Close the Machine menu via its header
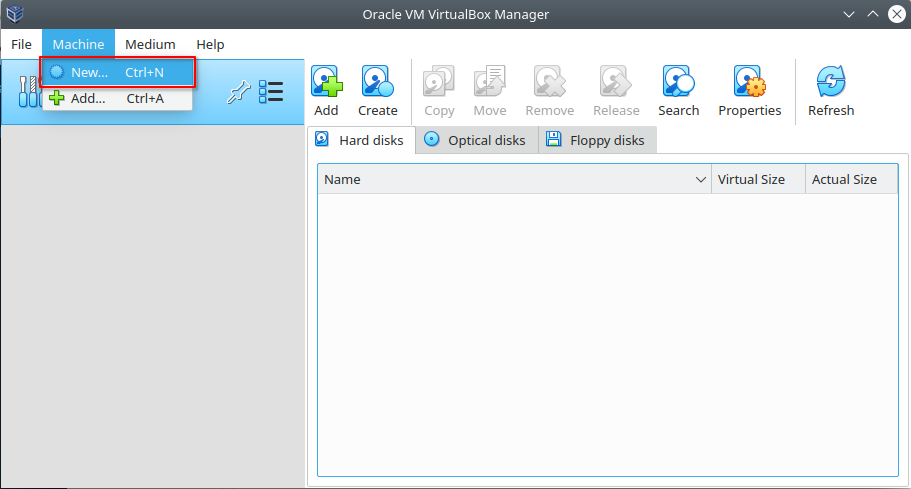Image resolution: width=911 pixels, height=489 pixels. [x=78, y=44]
